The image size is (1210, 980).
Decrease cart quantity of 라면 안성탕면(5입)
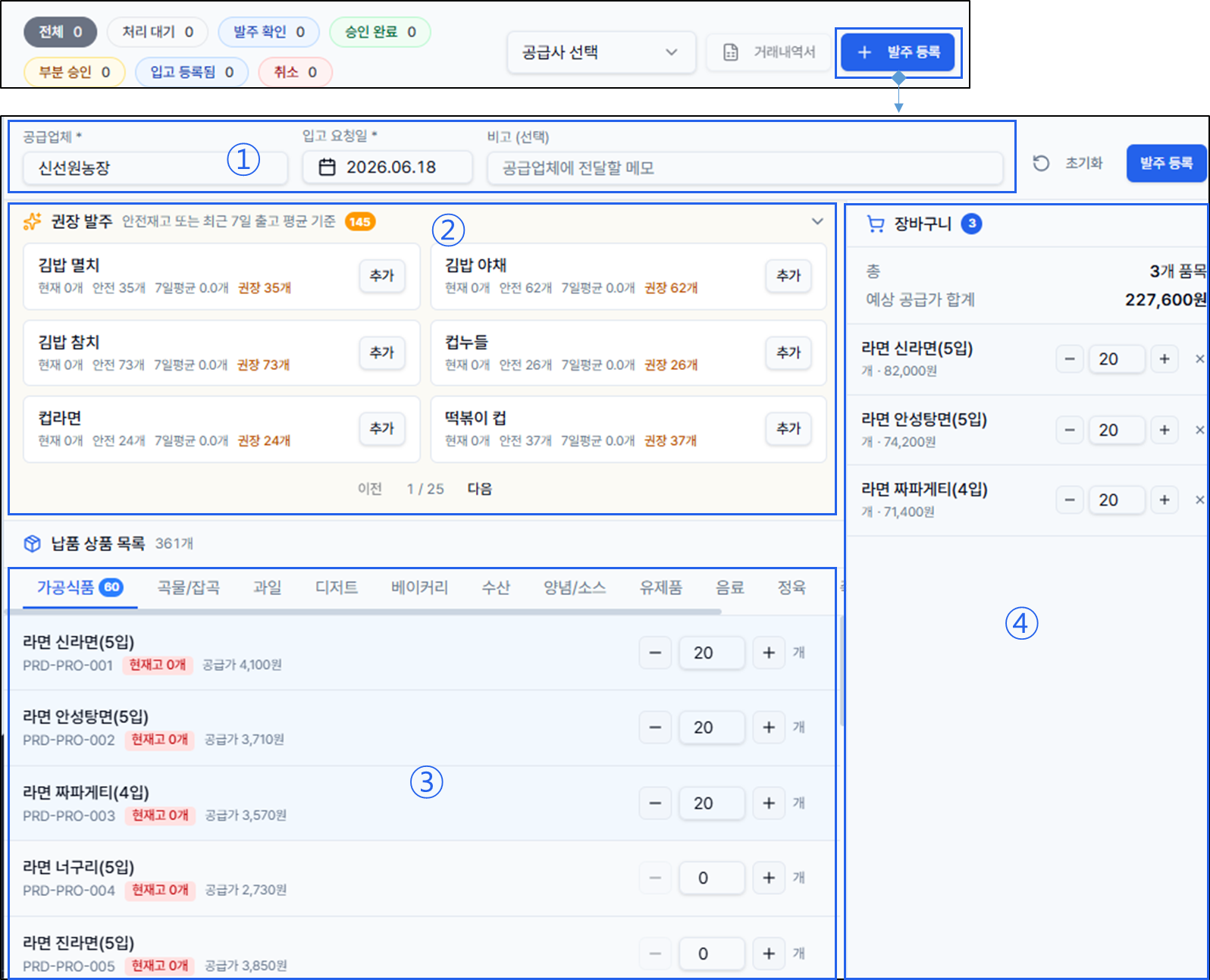coord(1070,430)
